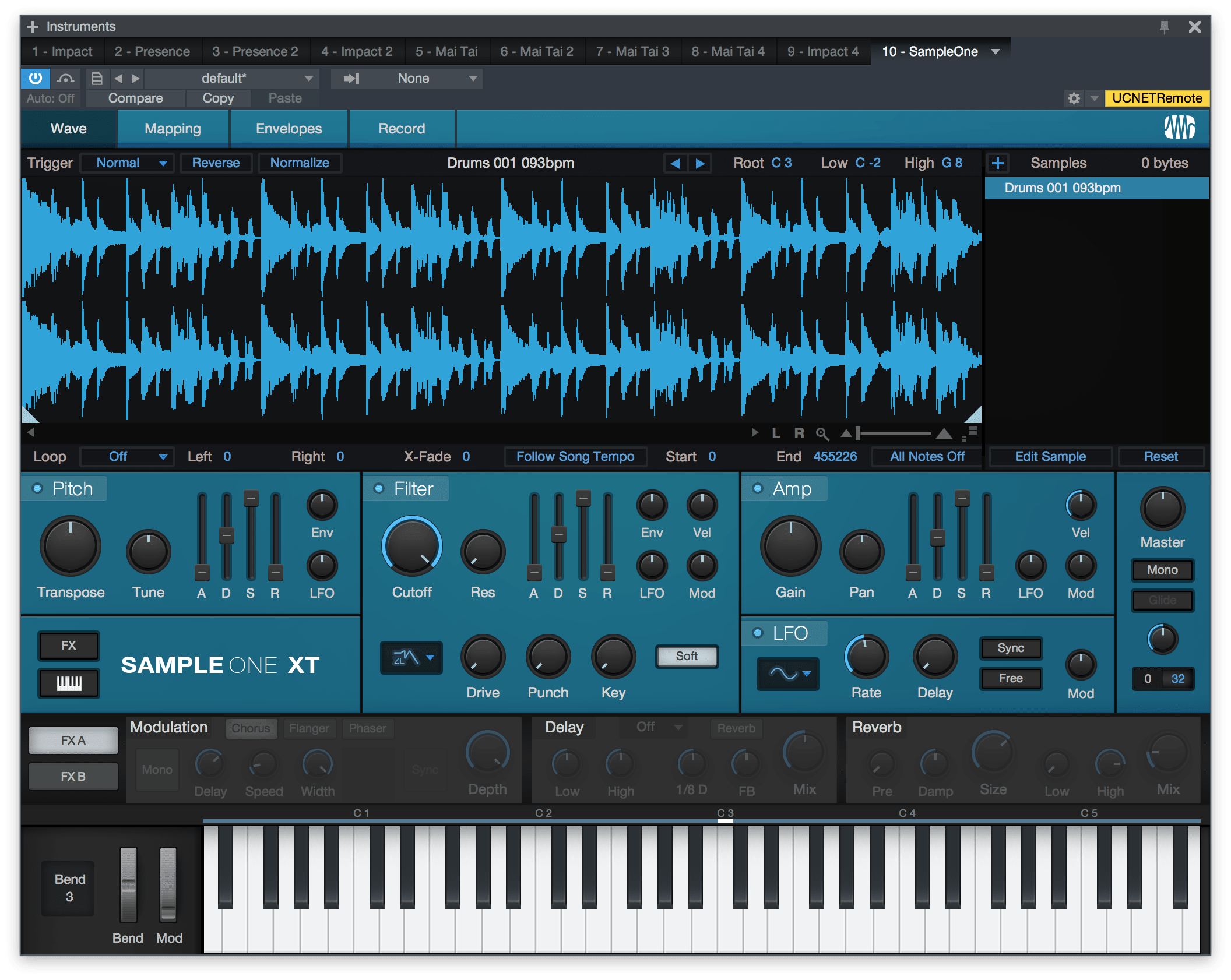Click the waveform play preview icon

755,432
